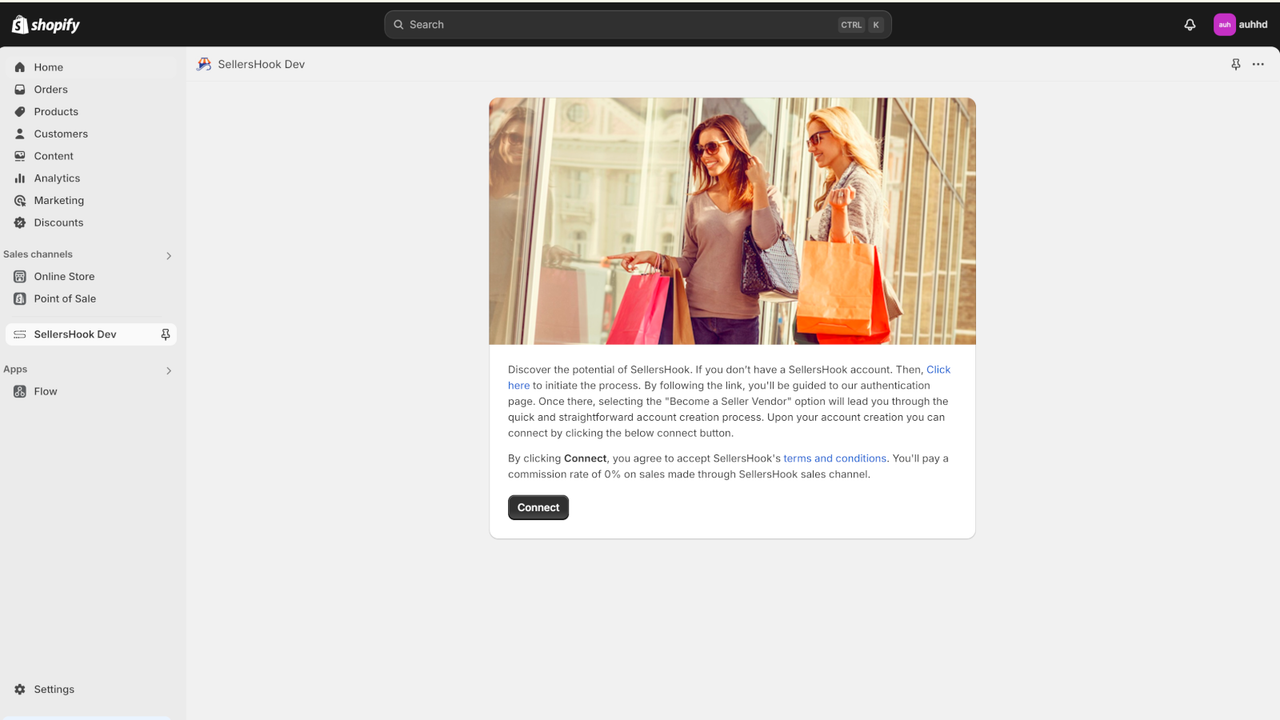This screenshot has height=720, width=1280.
Task: Focus the top Search field
Action: (x=638, y=25)
